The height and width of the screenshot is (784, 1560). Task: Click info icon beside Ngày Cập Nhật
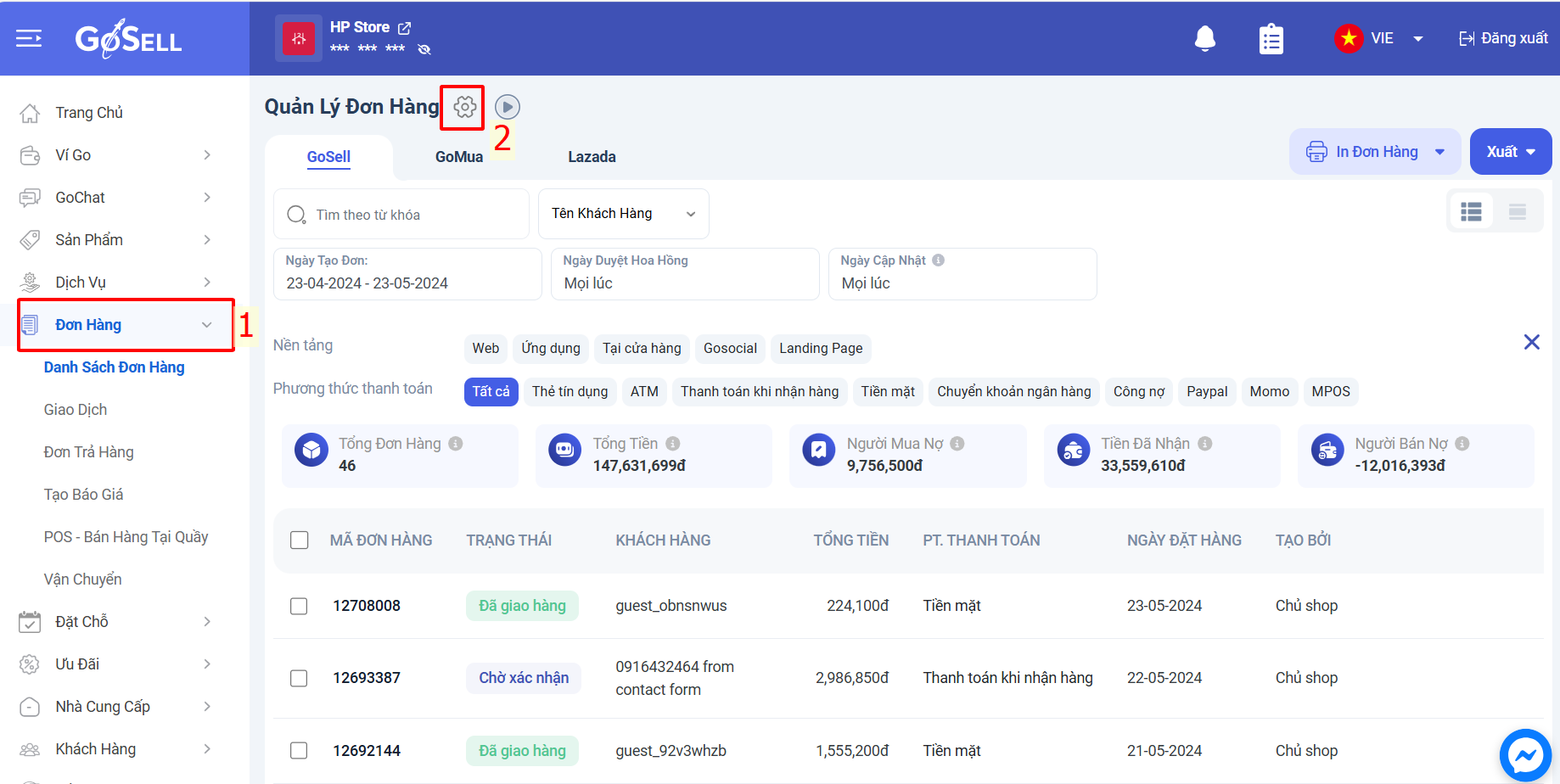939,260
